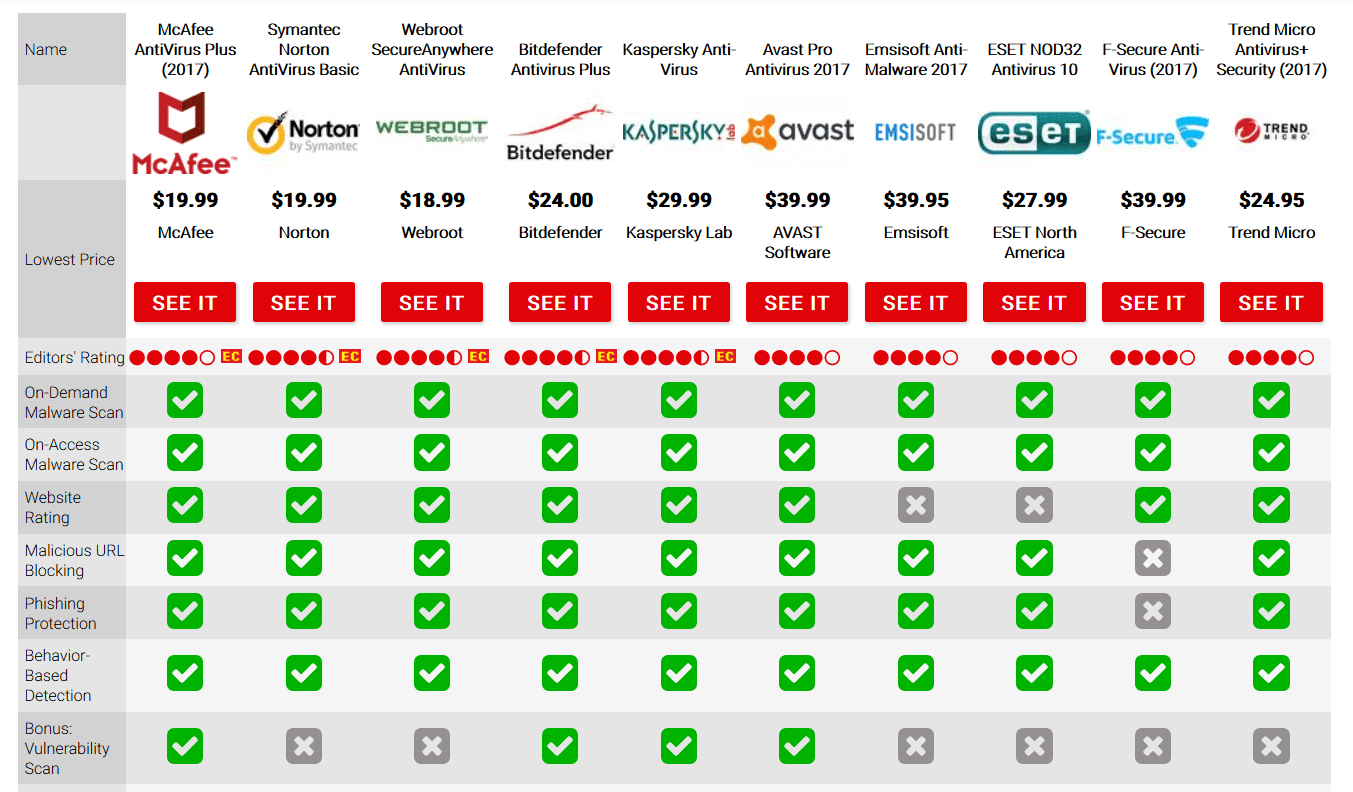1353x792 pixels.
Task: Click McAfee's green check for Vulnerability Scan
Action: (x=185, y=746)
